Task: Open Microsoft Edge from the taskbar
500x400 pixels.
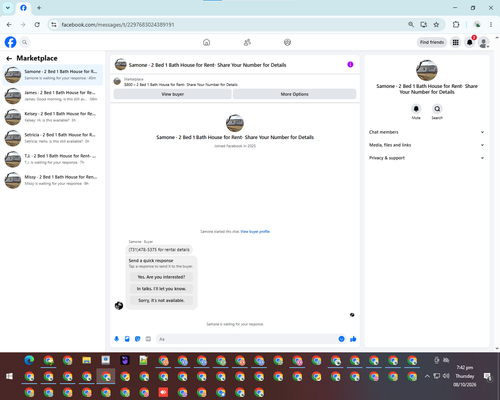Action: tap(29, 360)
